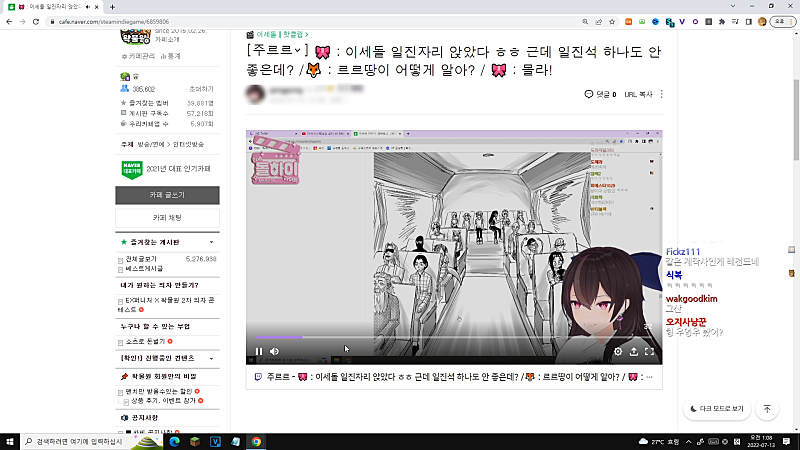Open the tab search chevron
This screenshot has height=450, width=800.
pyautogui.click(x=733, y=6)
